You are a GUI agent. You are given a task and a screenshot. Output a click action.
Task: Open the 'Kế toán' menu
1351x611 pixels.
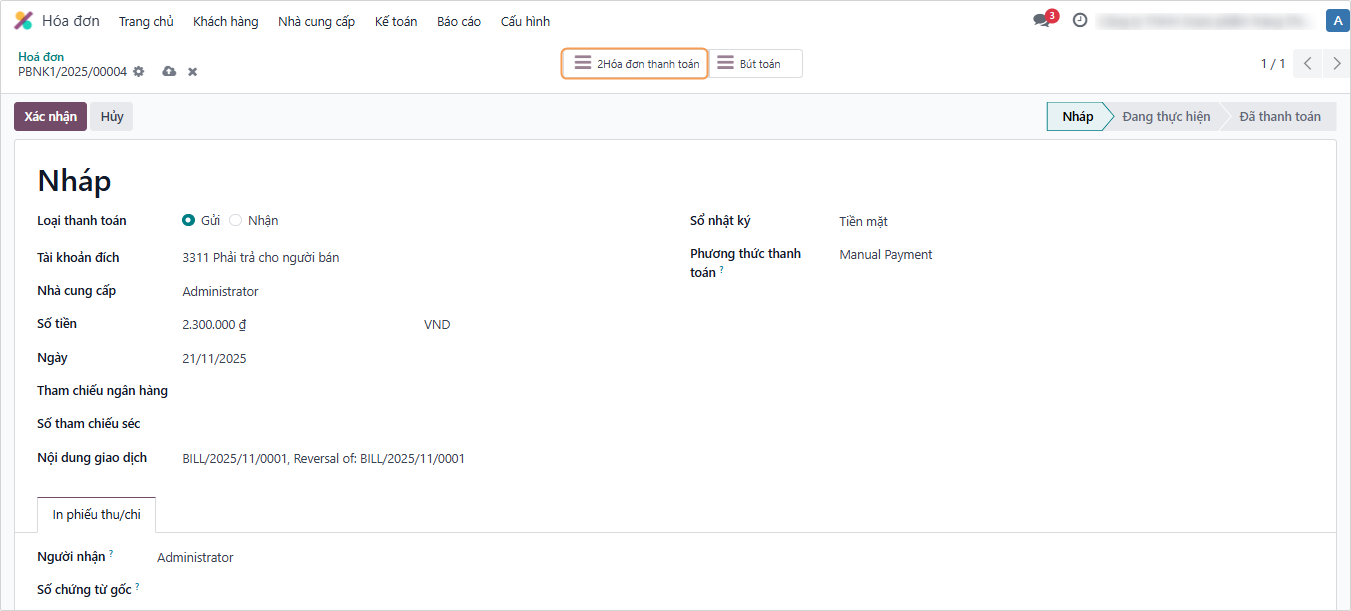tap(396, 21)
